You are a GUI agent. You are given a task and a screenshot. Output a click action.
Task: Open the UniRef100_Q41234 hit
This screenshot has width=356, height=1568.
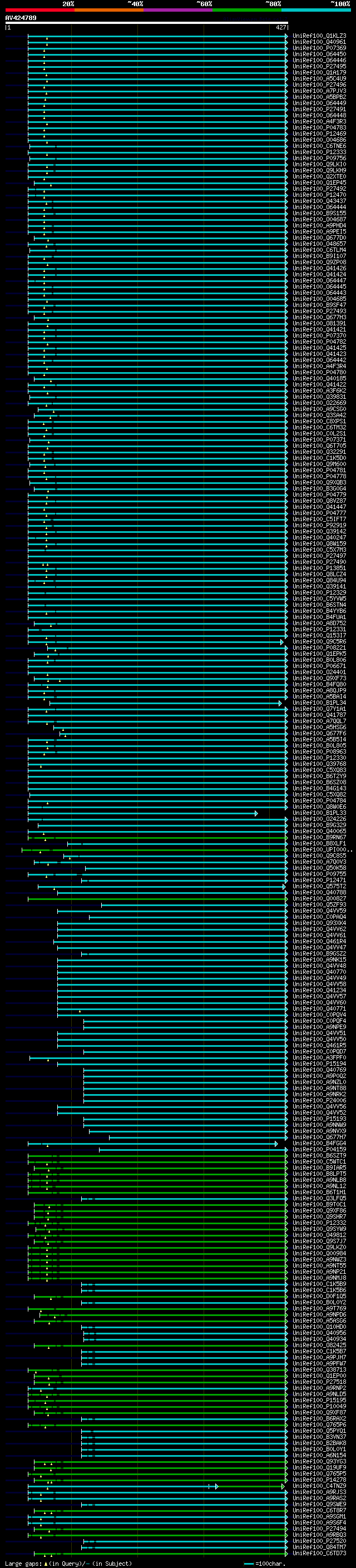[x=319, y=990]
